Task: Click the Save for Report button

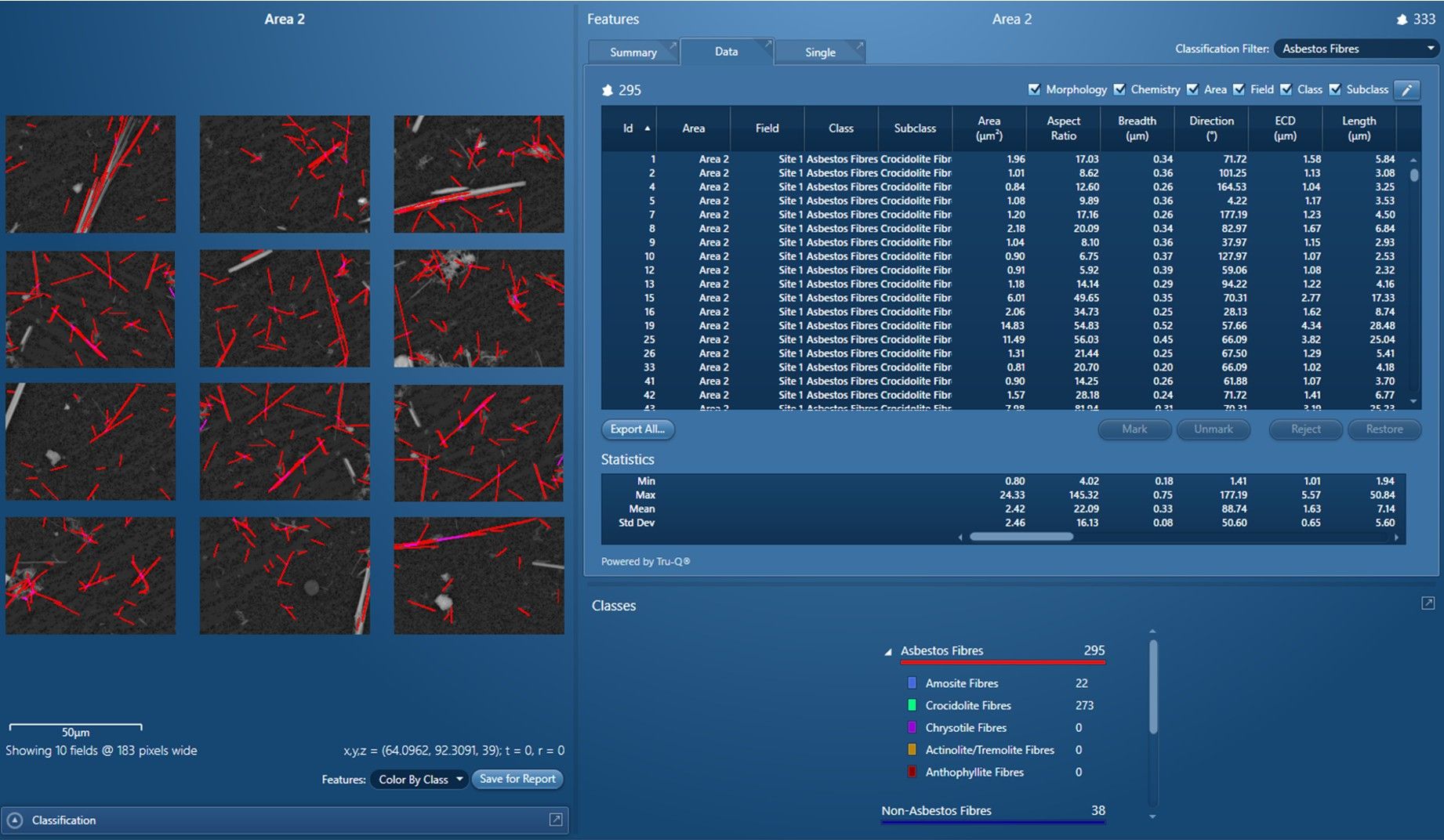Action: coord(517,779)
